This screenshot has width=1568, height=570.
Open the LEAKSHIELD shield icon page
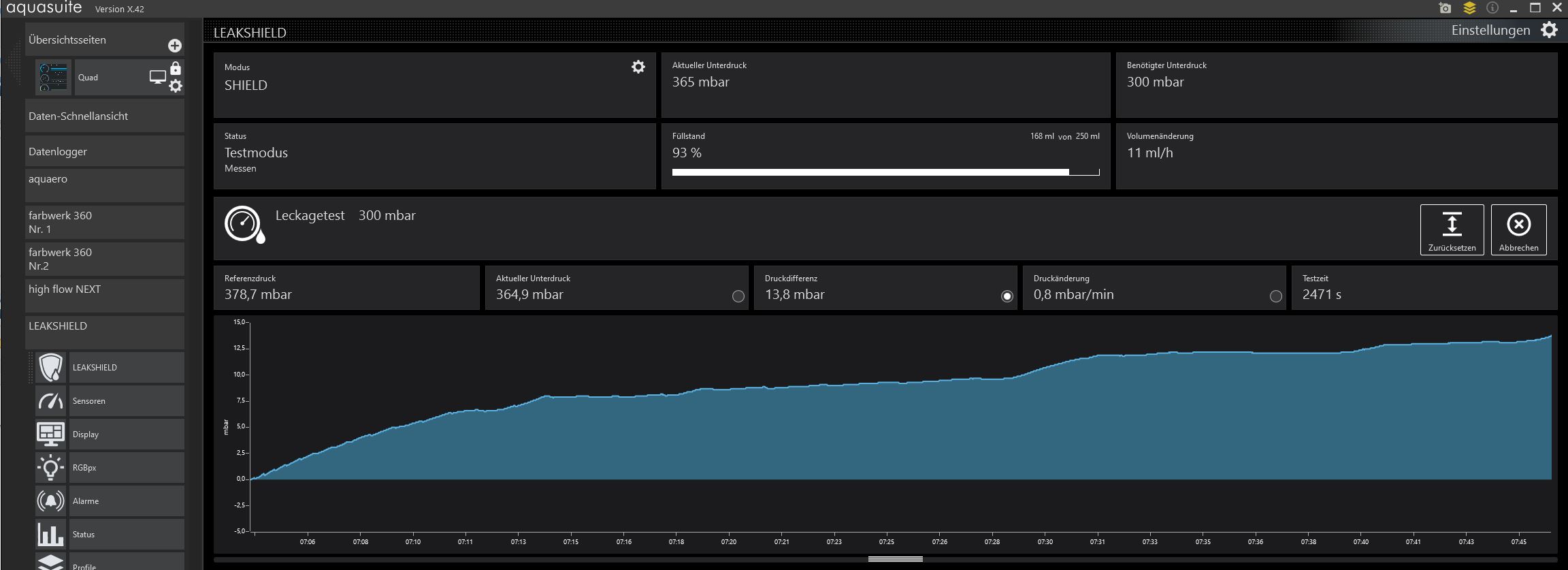pyautogui.click(x=110, y=368)
